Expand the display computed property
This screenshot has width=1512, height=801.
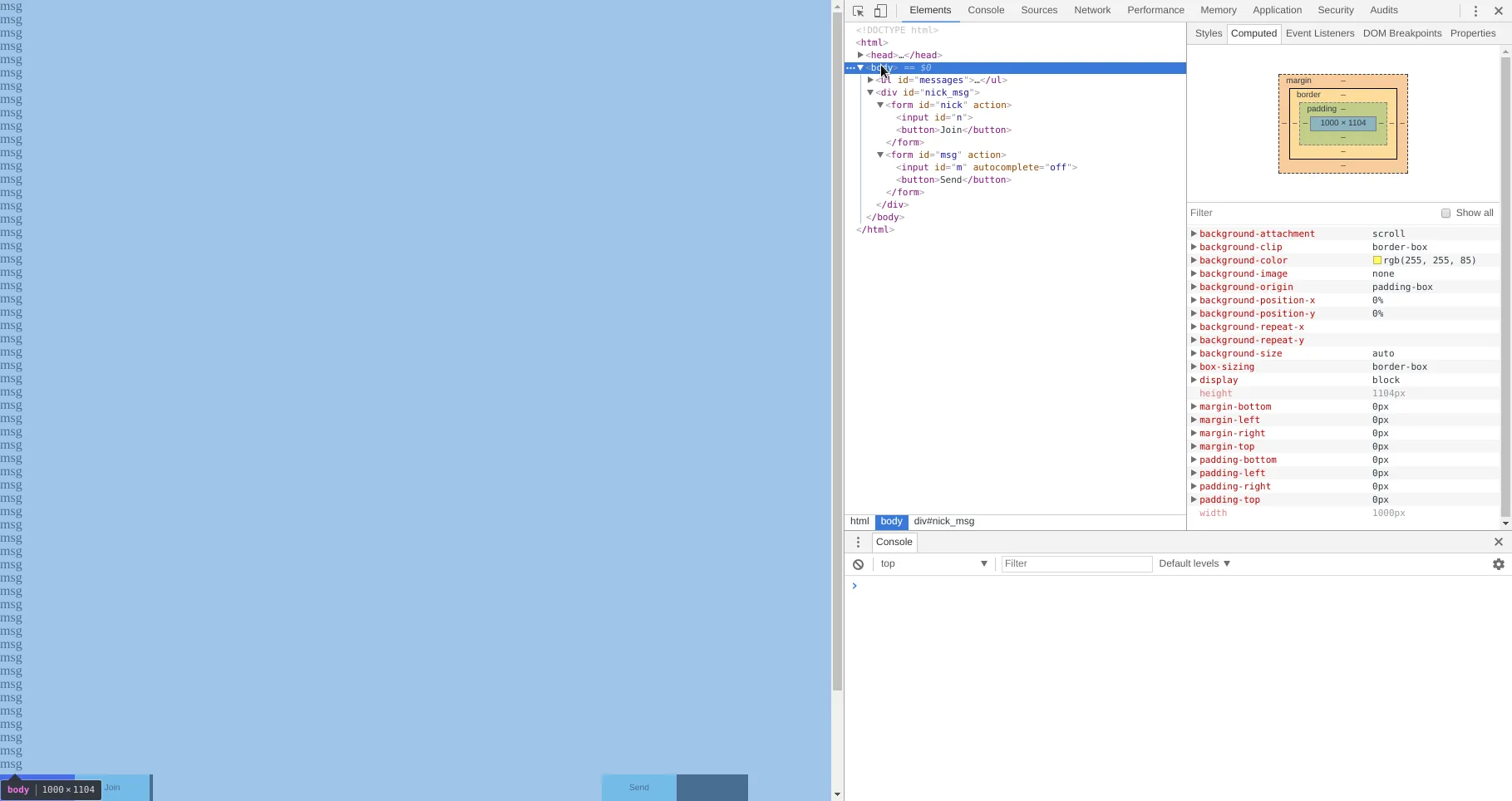(x=1194, y=380)
